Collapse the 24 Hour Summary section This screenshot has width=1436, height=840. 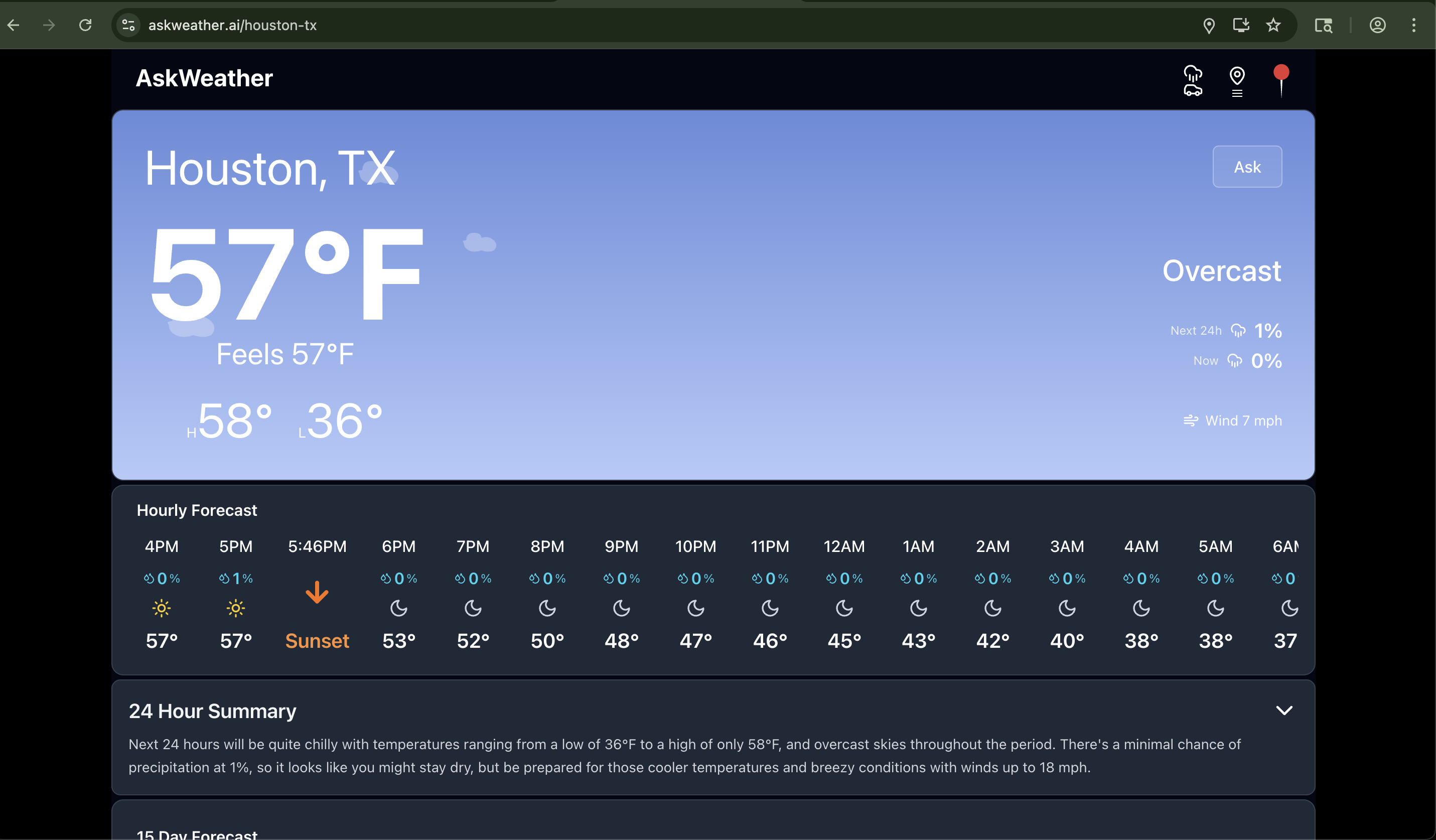1285,710
